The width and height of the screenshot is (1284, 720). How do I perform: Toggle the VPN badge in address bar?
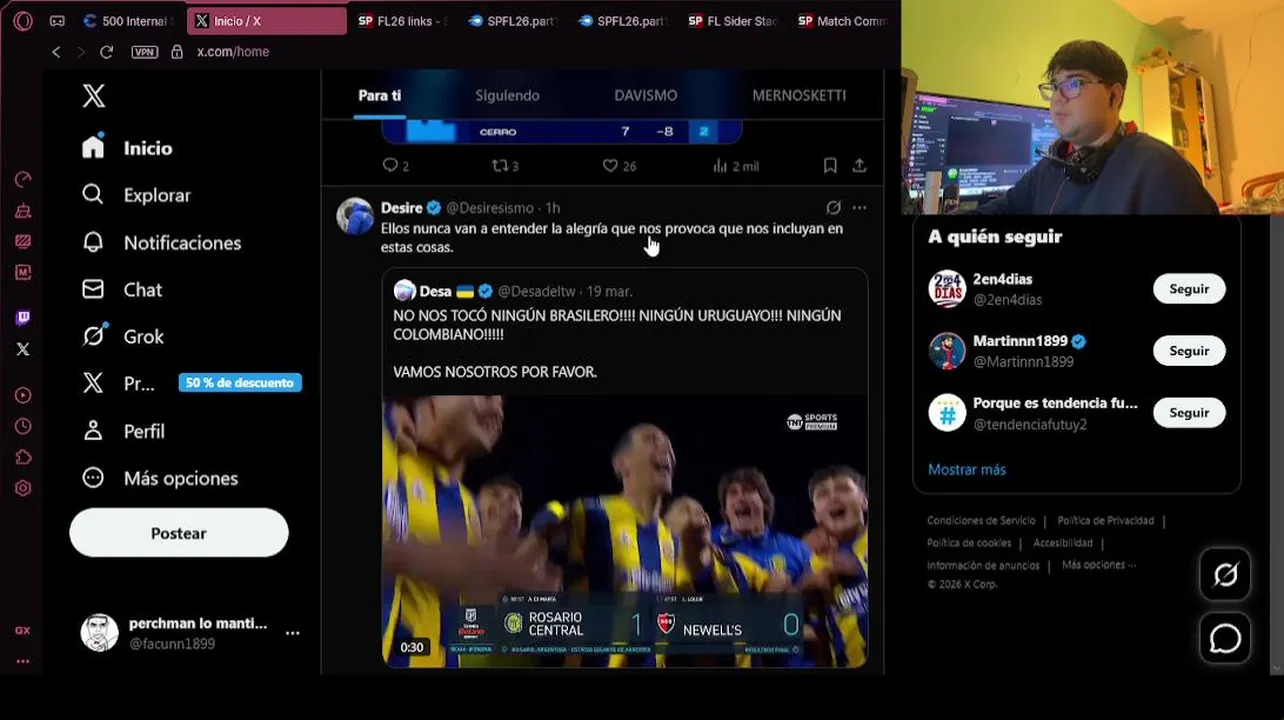(x=144, y=52)
